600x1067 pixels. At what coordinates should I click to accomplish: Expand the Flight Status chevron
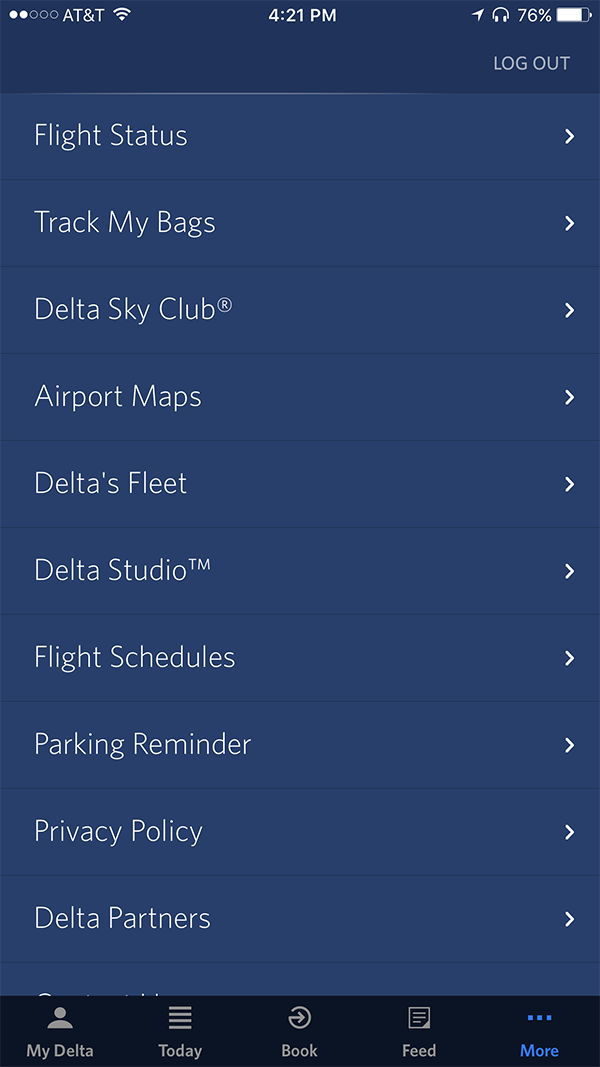coord(569,136)
